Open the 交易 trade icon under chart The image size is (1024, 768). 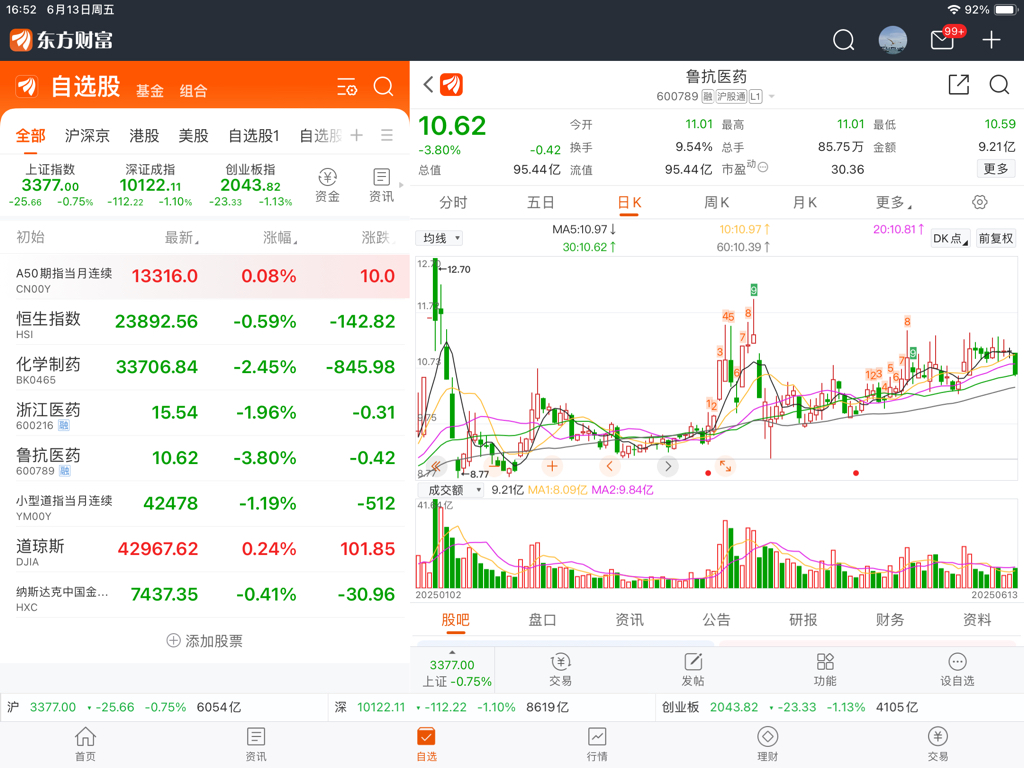(x=560, y=669)
